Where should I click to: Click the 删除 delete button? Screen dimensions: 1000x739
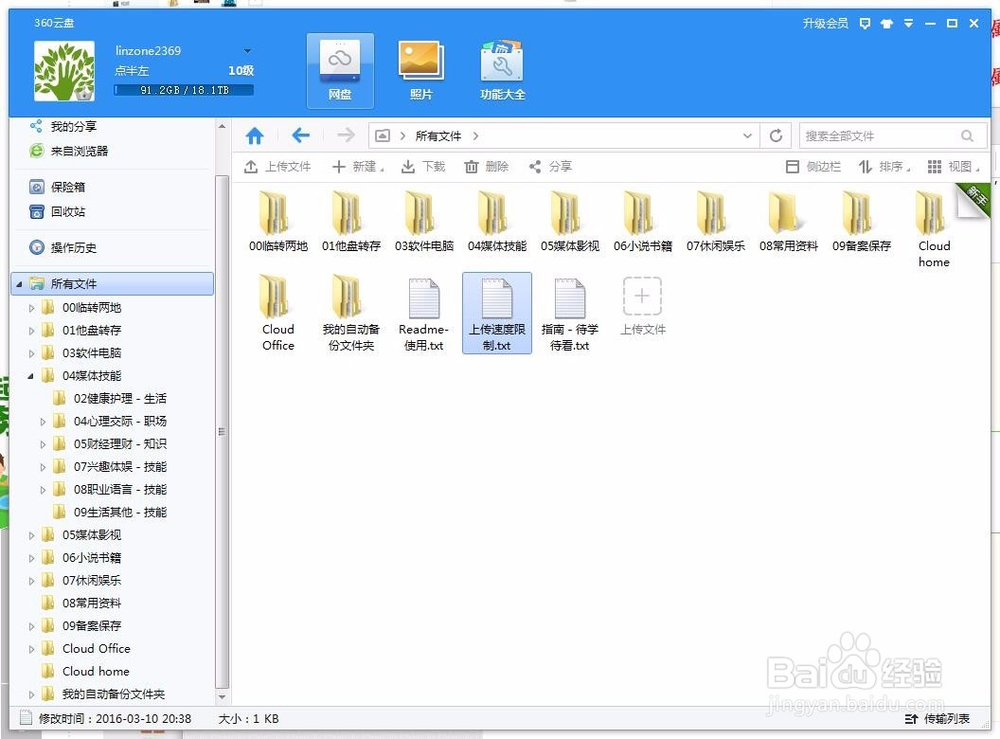click(x=486, y=166)
